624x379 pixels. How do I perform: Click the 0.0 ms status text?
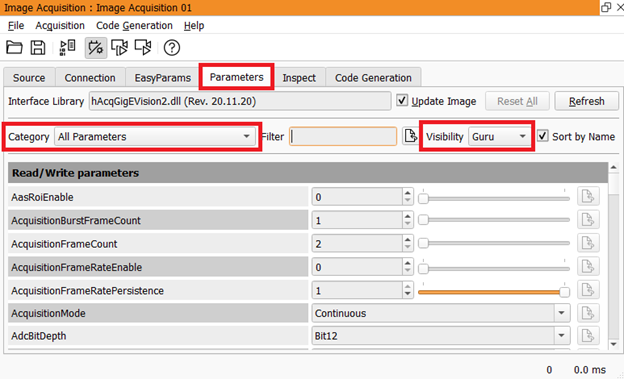[589, 370]
